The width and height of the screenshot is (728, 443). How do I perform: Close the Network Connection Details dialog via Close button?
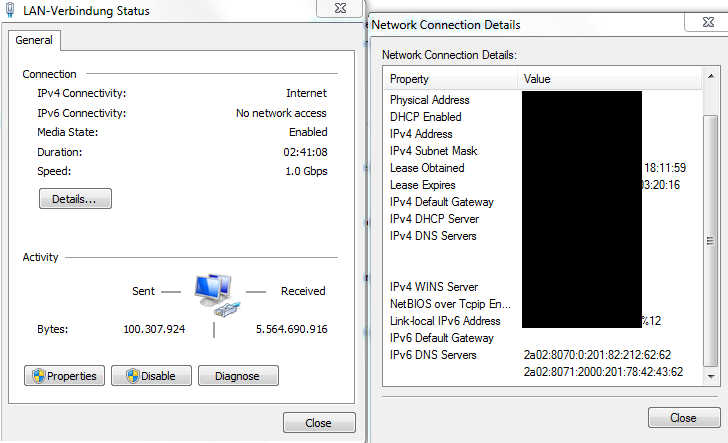pos(684,417)
